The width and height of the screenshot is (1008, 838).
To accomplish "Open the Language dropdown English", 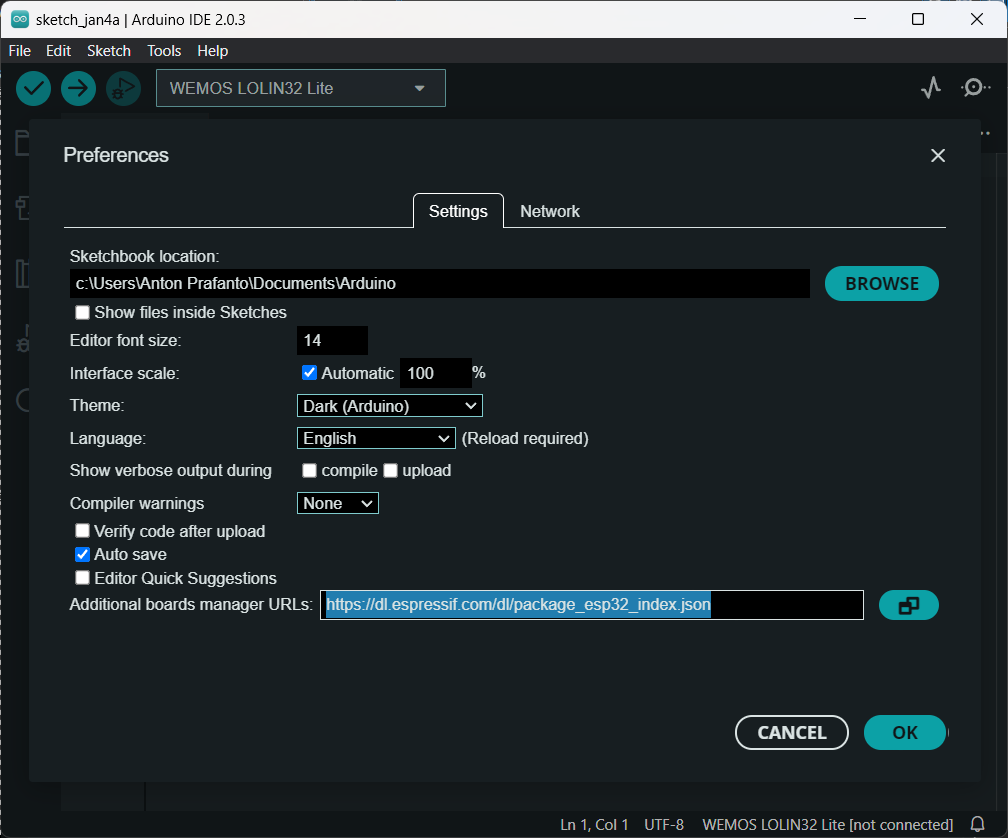I will (x=376, y=438).
